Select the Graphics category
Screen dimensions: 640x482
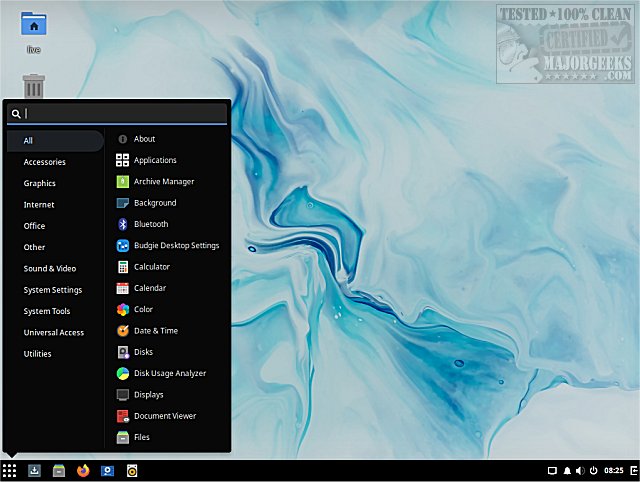pyautogui.click(x=55, y=183)
